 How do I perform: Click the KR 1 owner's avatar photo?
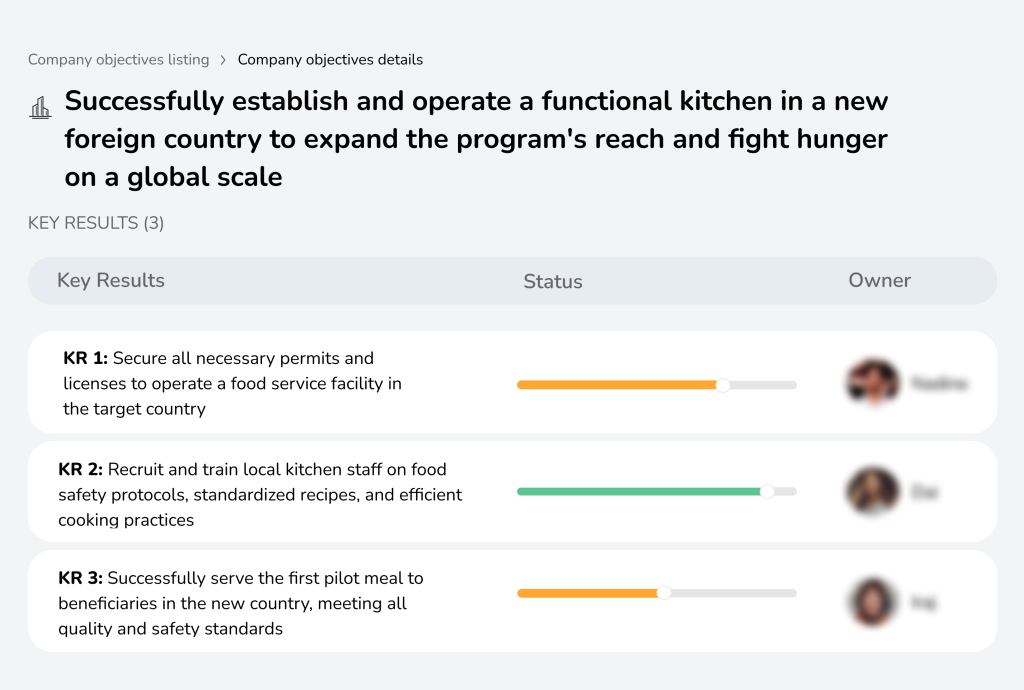coord(872,382)
